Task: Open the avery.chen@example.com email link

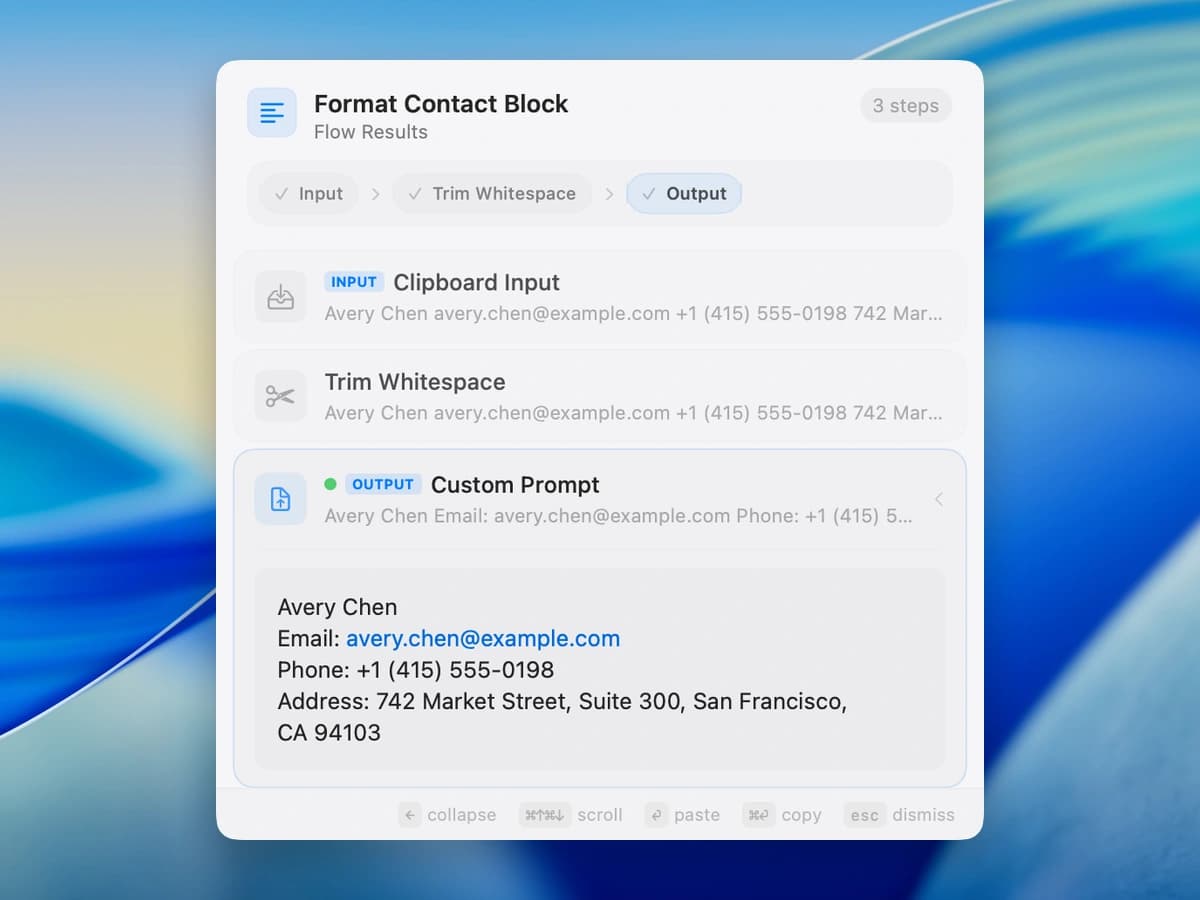Action: pyautogui.click(x=483, y=639)
